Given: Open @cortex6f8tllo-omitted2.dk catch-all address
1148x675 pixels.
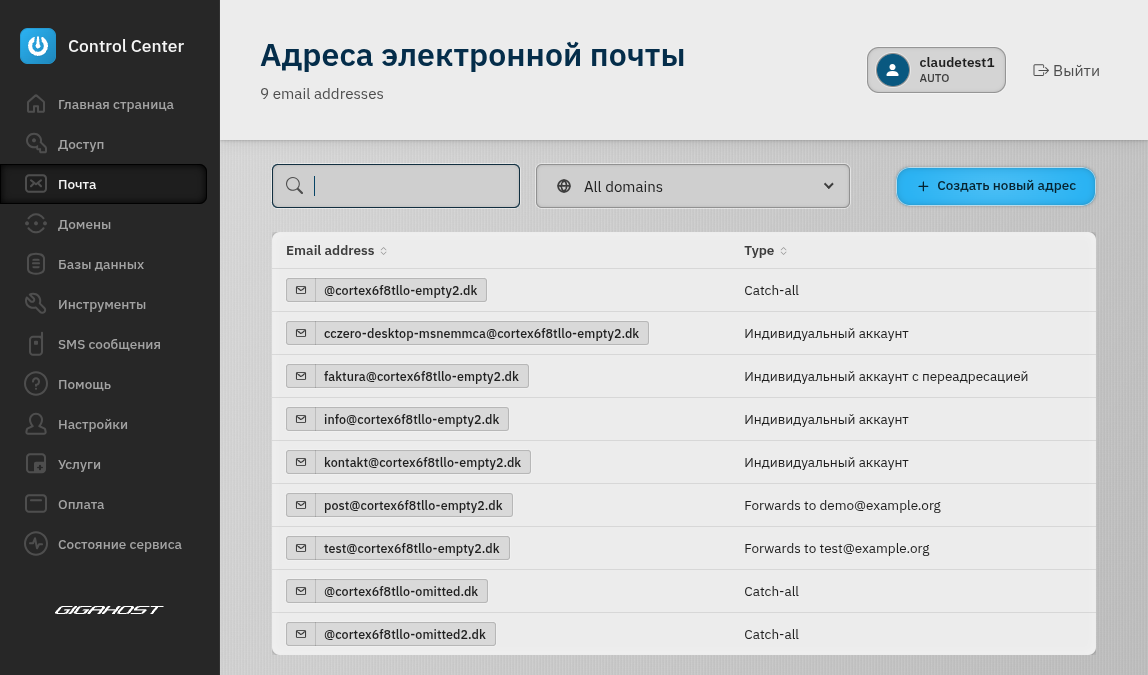Looking at the screenshot, I should point(391,634).
